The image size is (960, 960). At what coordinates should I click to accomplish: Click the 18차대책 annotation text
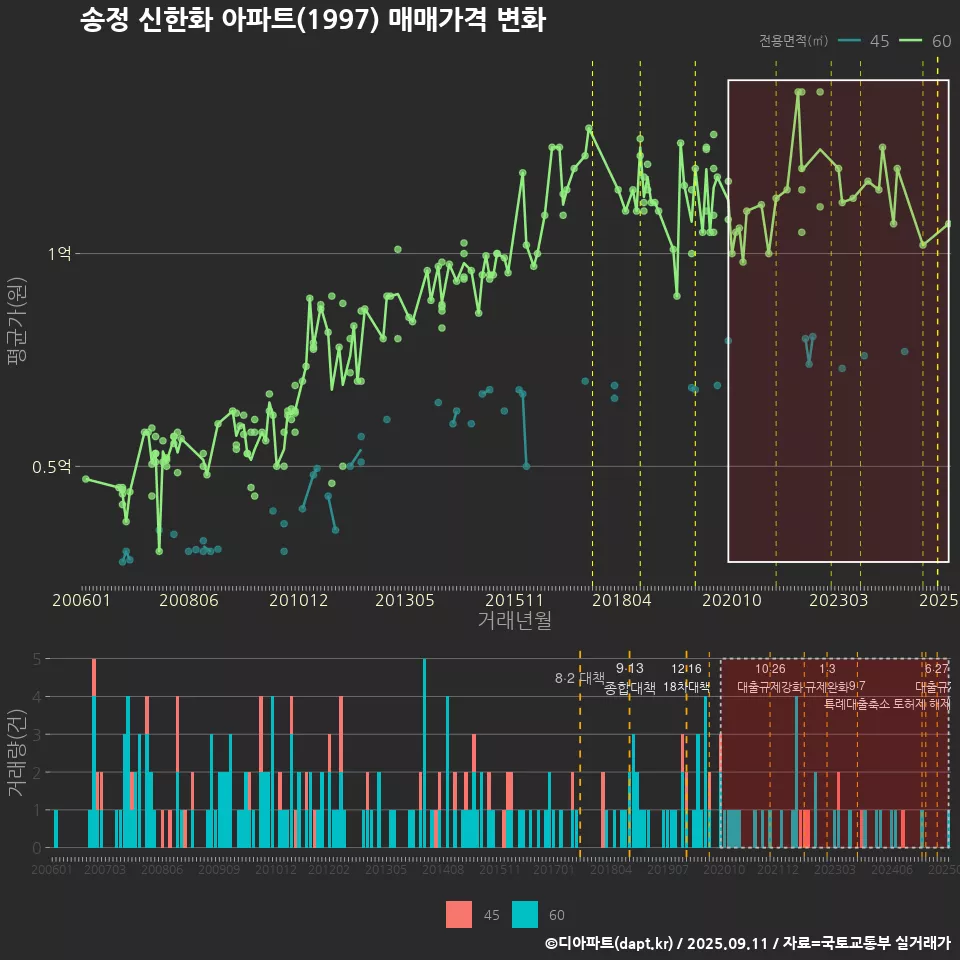click(686, 687)
